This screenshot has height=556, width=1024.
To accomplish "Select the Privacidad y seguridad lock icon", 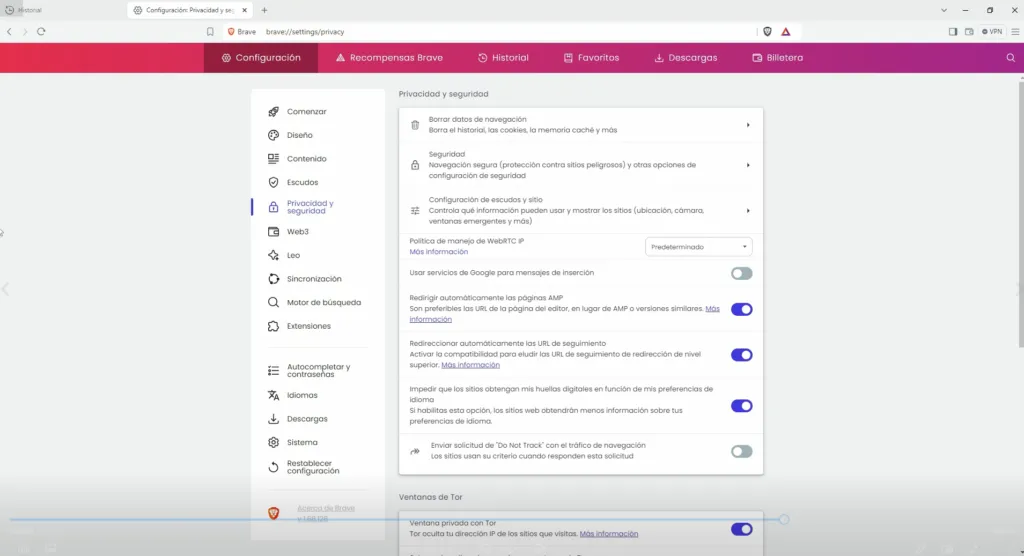I will click(273, 207).
